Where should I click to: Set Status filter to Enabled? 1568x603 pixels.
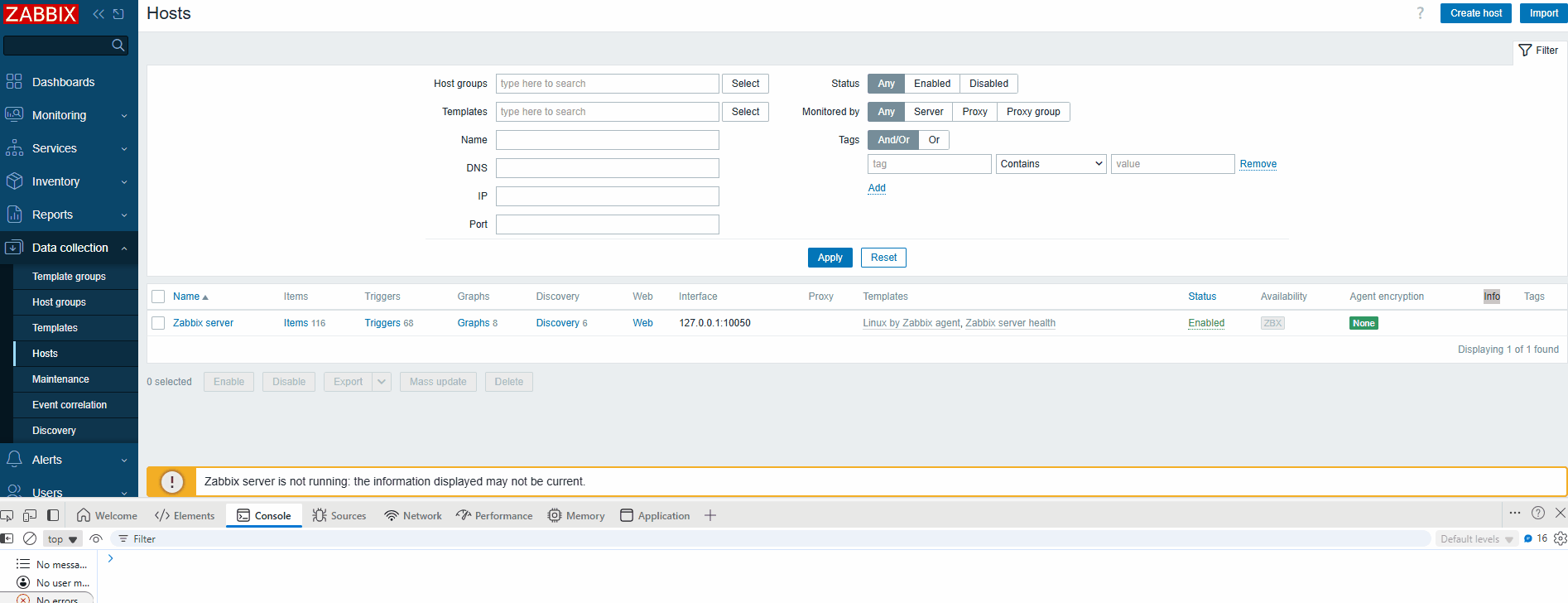coord(931,84)
